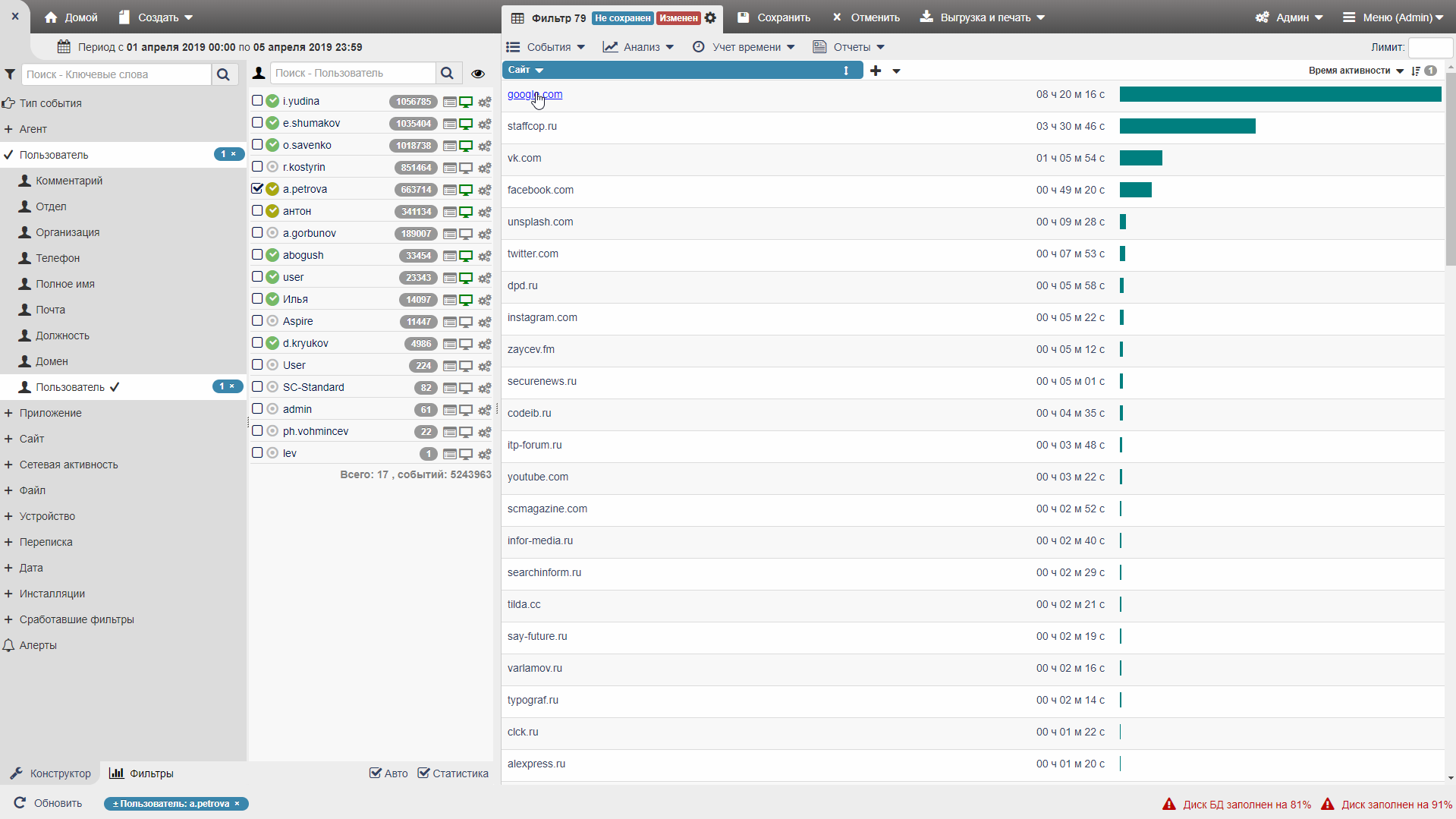This screenshot has width=1456, height=819.
Task: Toggle the Статистика checkbox
Action: point(423,773)
